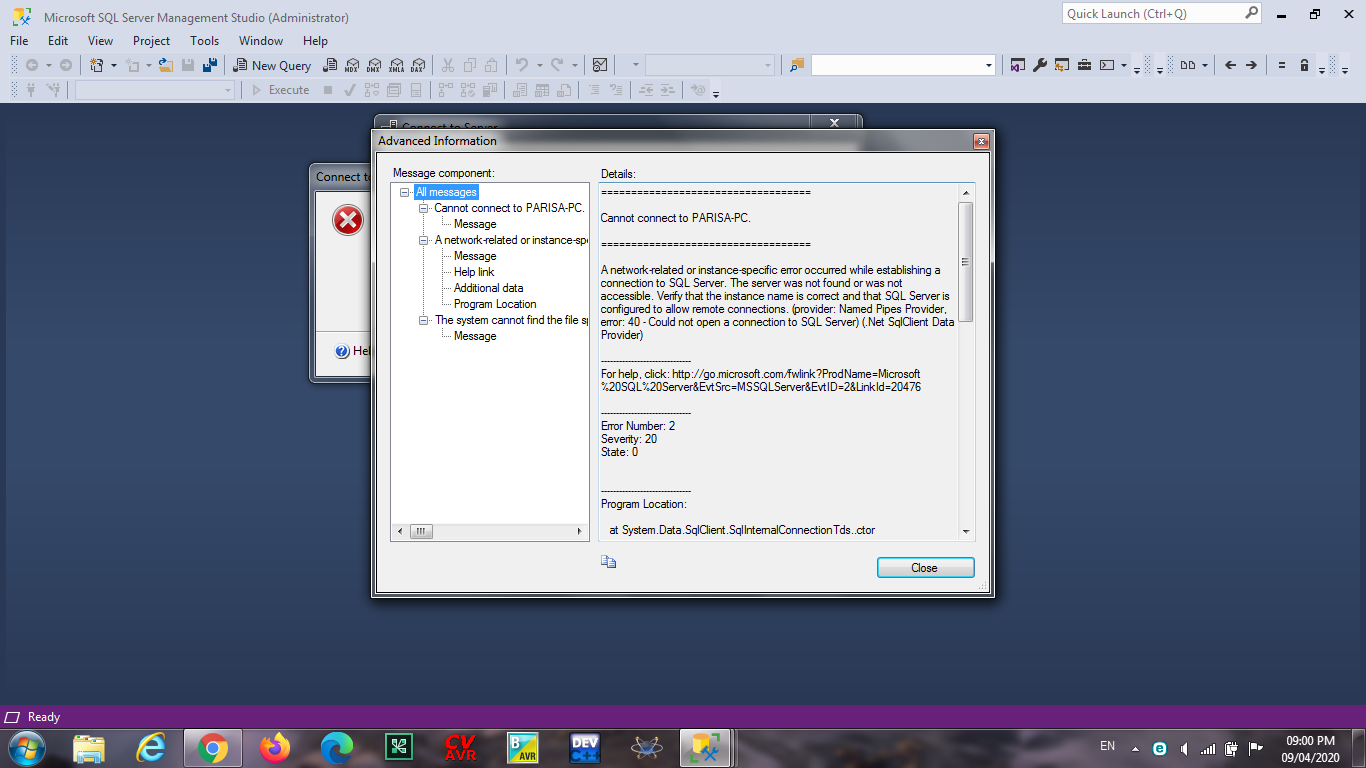1366x768 pixels.
Task: Open the Undo dropdown arrow
Action: point(539,65)
